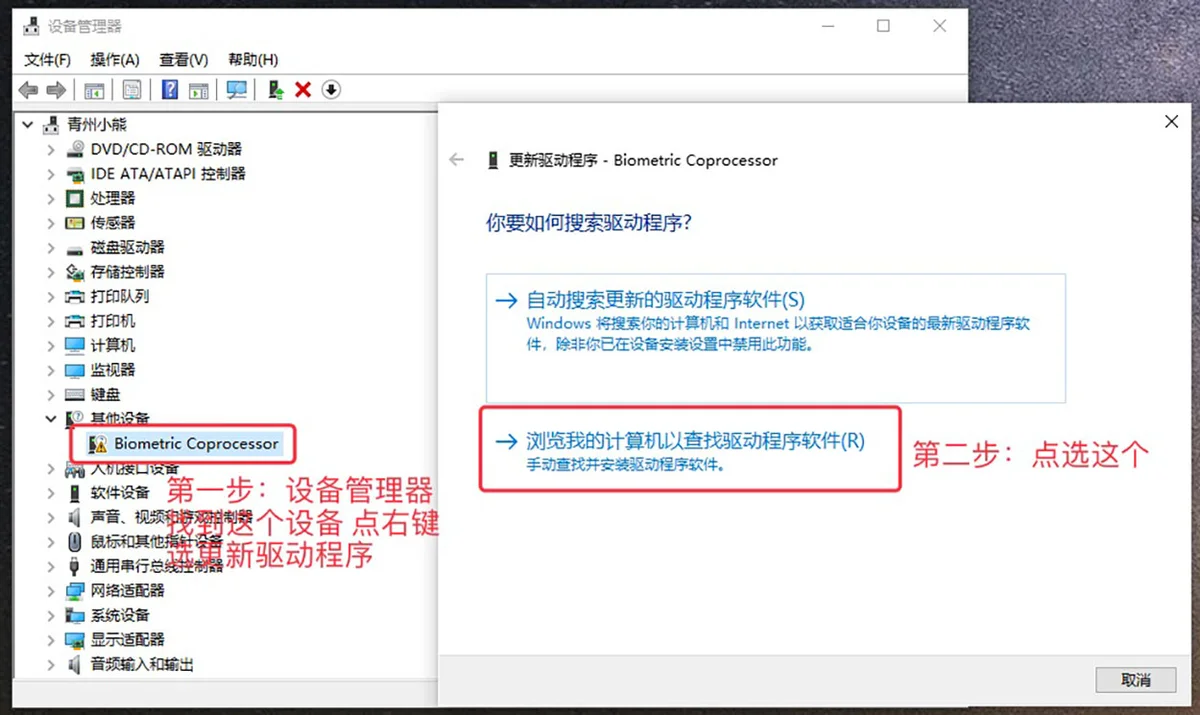1200x715 pixels.
Task: Expand the 磁盘驱动器 tree node
Action: pos(51,247)
